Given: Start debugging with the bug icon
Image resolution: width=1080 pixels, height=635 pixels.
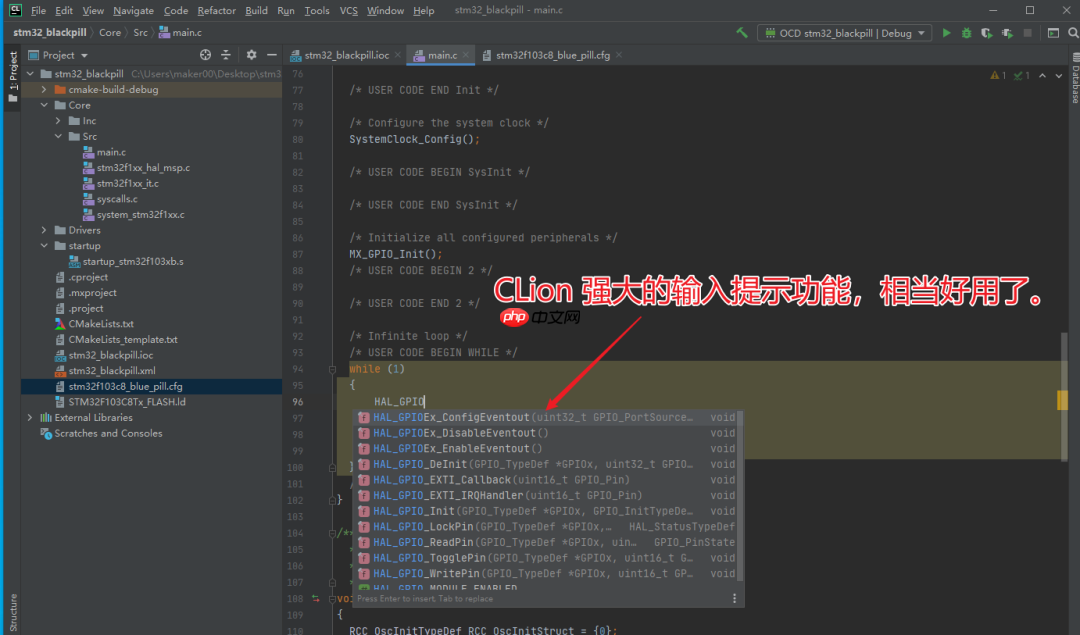Looking at the screenshot, I should coord(966,31).
